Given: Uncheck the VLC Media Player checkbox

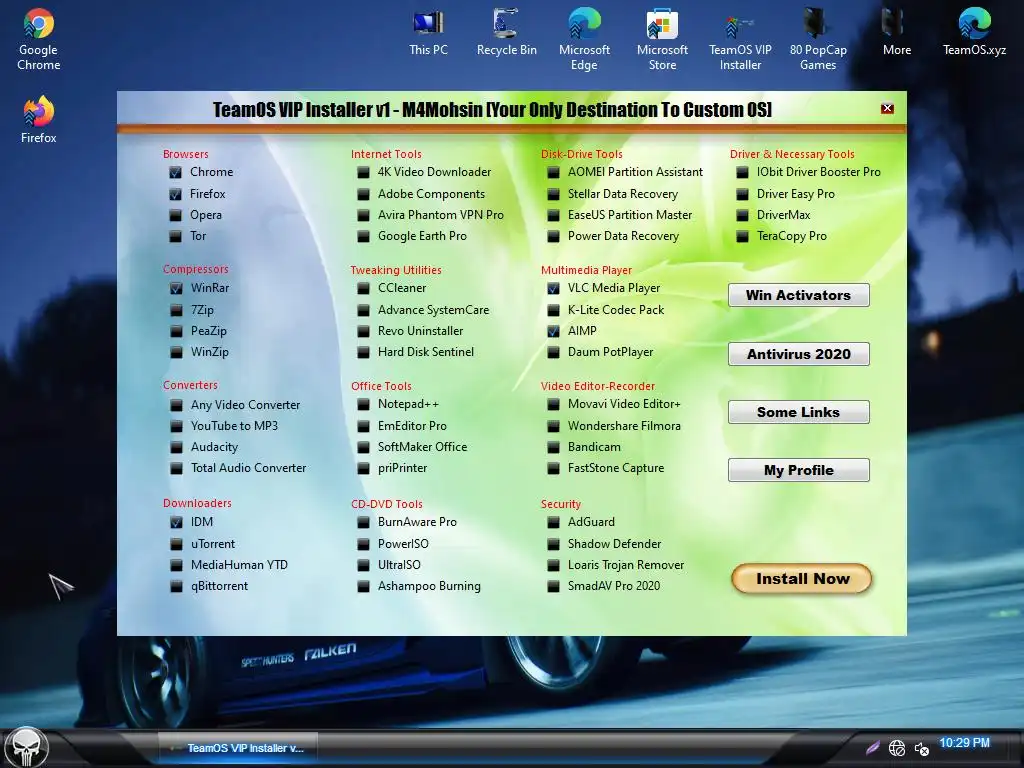Looking at the screenshot, I should pyautogui.click(x=553, y=288).
